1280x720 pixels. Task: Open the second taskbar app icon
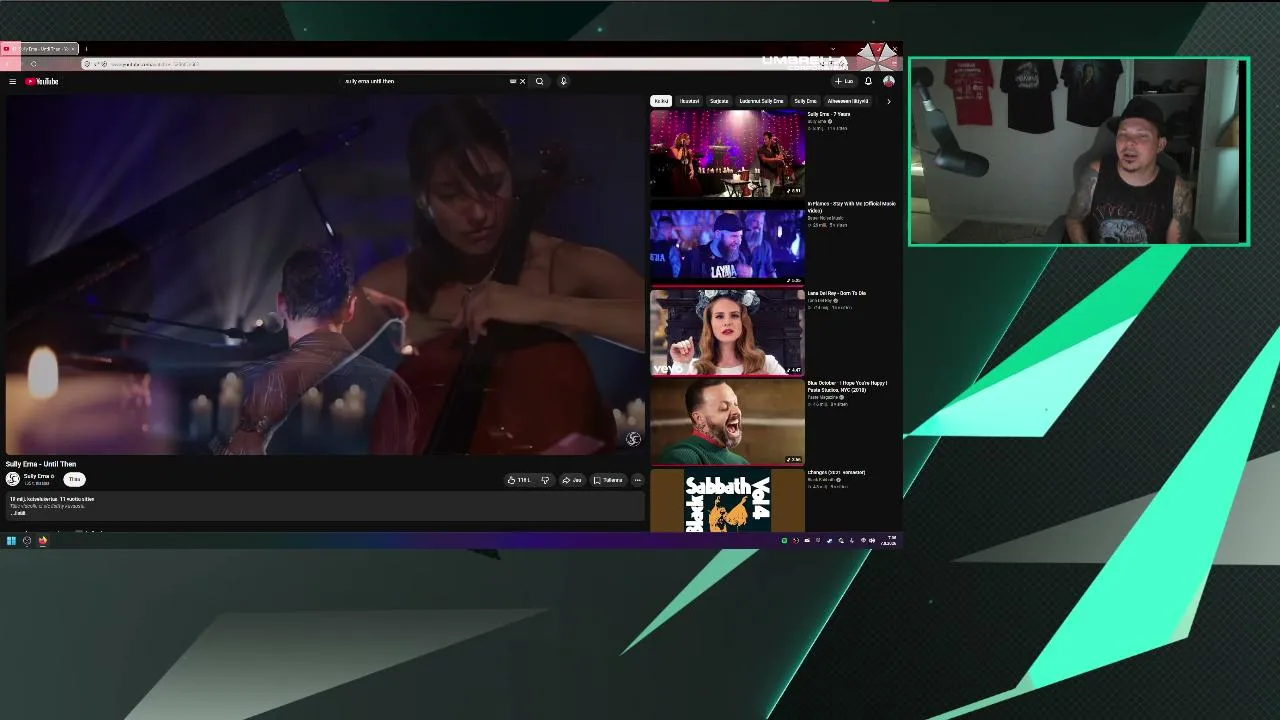pos(27,541)
